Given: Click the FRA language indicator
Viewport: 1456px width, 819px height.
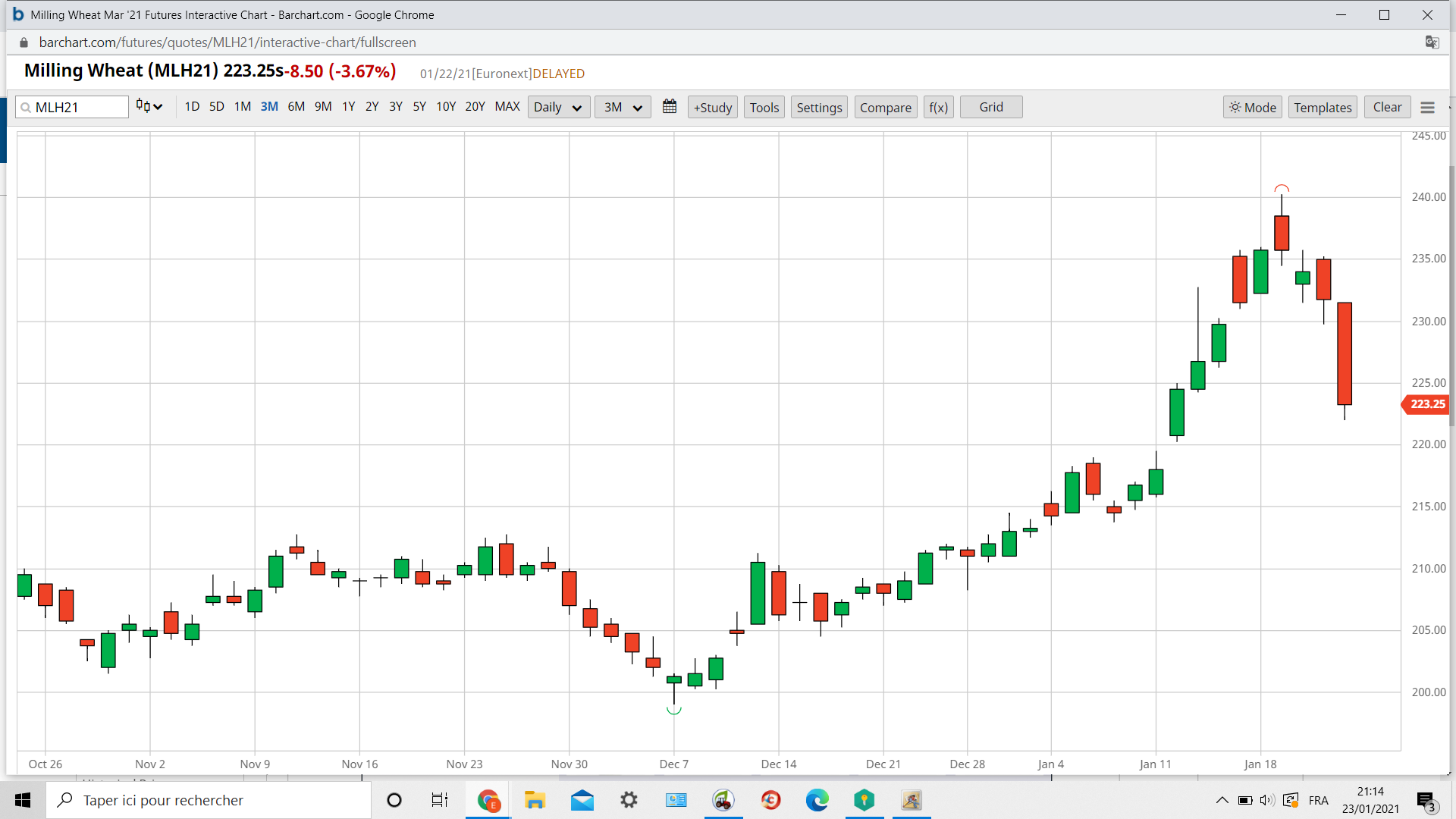Looking at the screenshot, I should click(1319, 800).
